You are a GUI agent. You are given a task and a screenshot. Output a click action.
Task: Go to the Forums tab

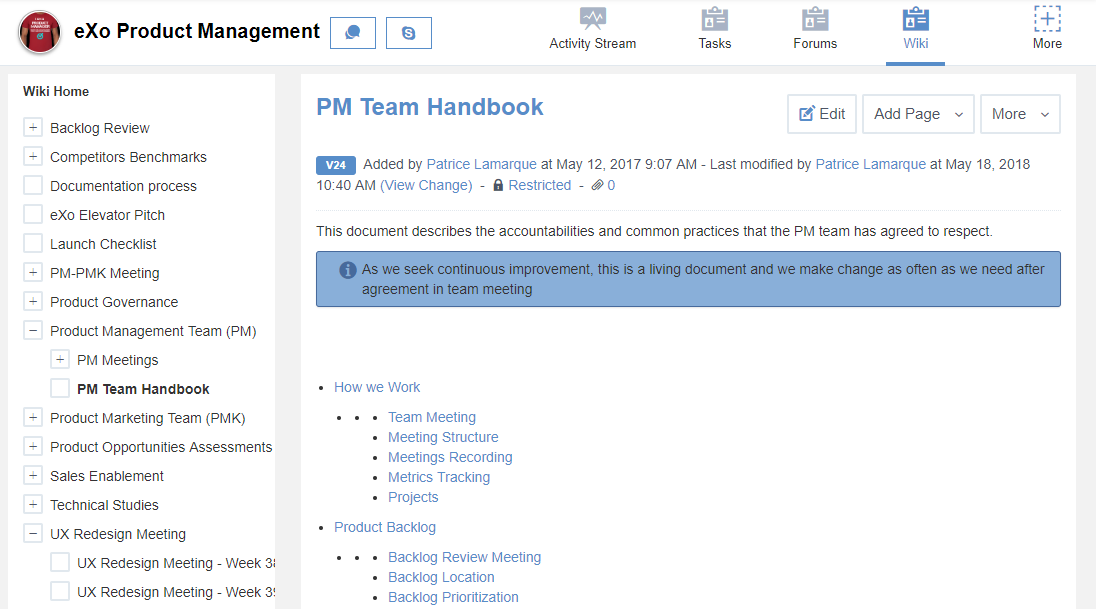pyautogui.click(x=815, y=29)
